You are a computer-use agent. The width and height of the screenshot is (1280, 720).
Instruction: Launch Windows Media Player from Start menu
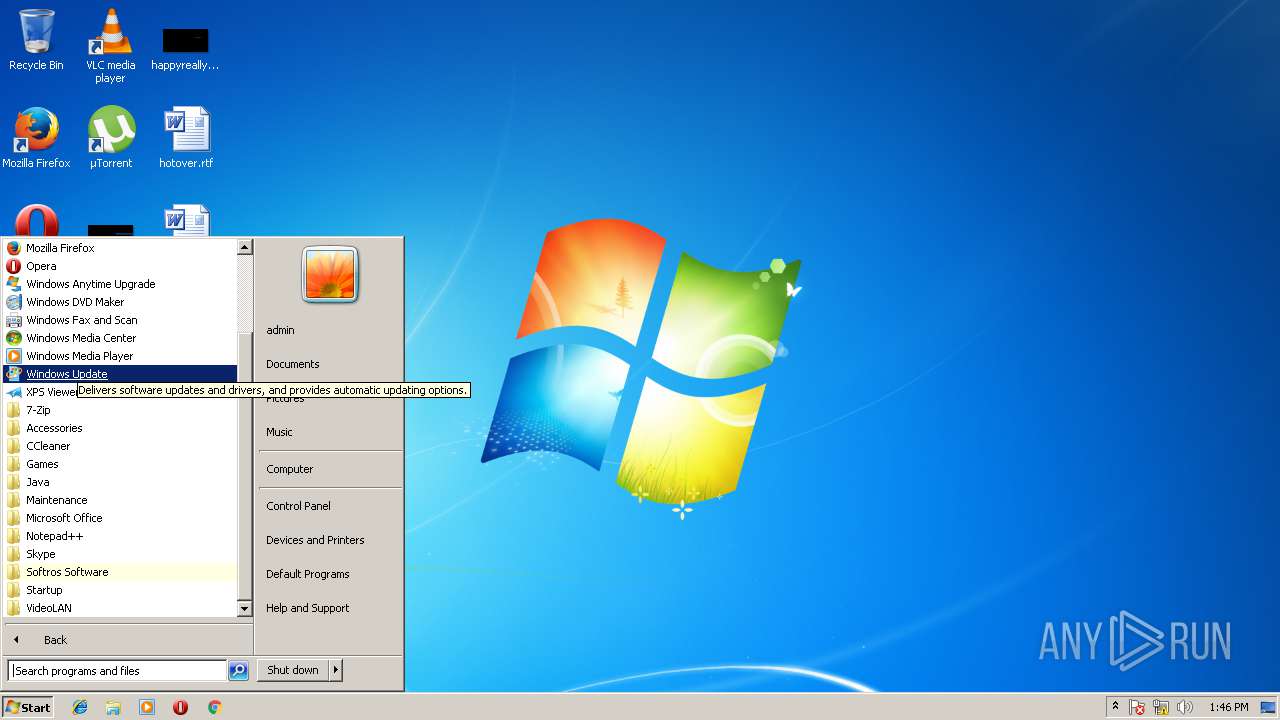120,356
